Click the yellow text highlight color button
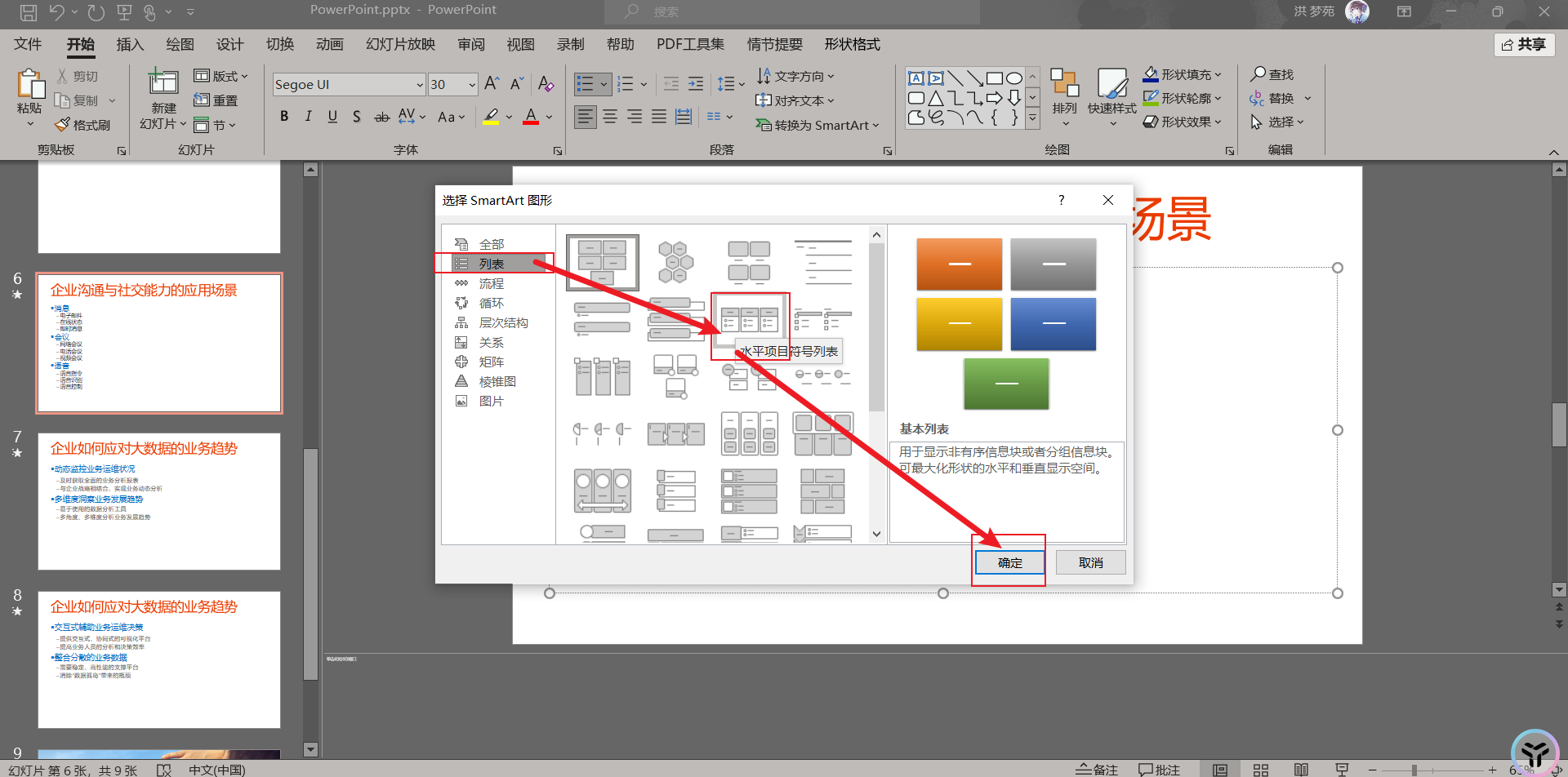The height and width of the screenshot is (777, 1568). click(491, 117)
